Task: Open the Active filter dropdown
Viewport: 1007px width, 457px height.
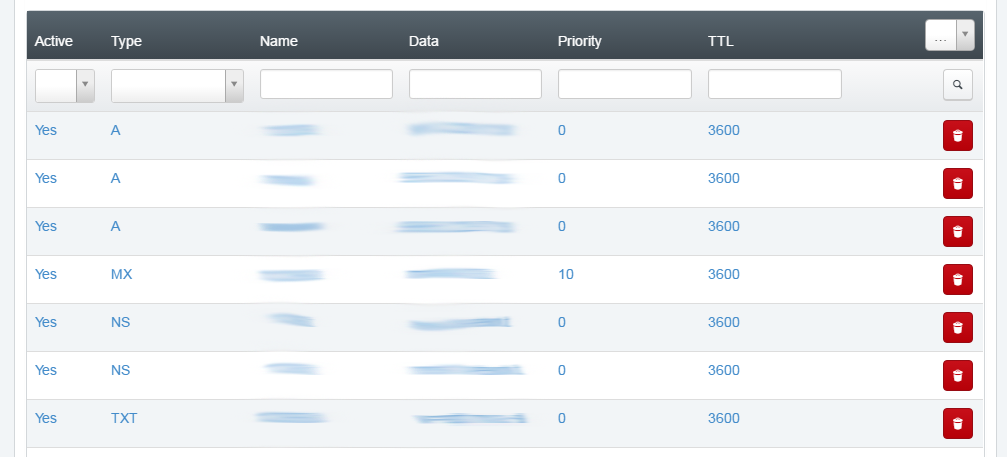Action: pos(65,86)
